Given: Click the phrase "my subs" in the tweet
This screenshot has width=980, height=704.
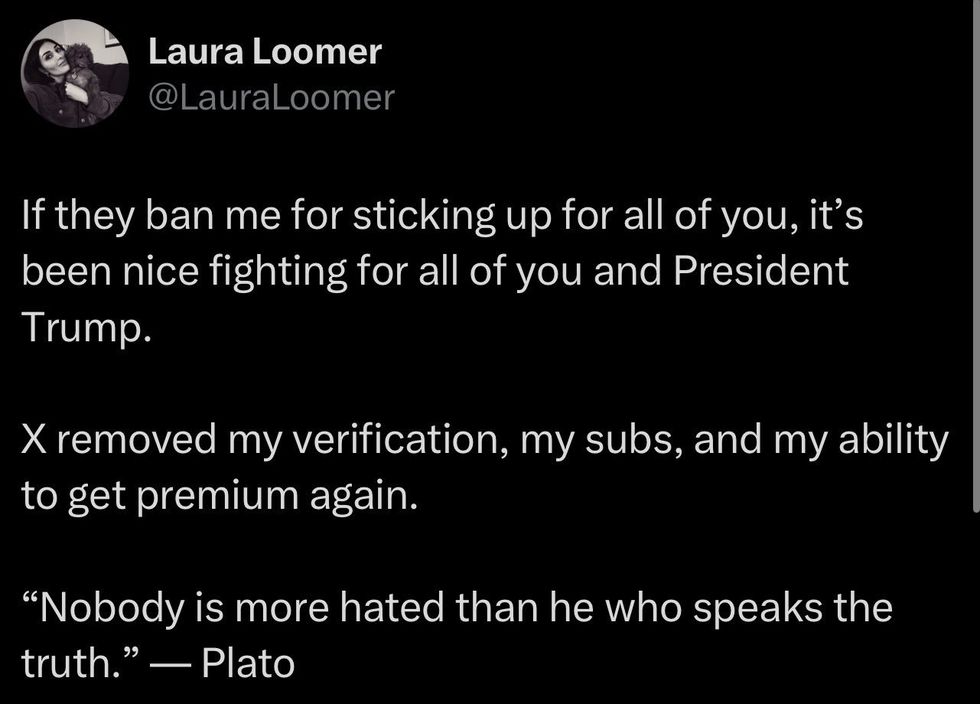Looking at the screenshot, I should pyautogui.click(x=601, y=440).
